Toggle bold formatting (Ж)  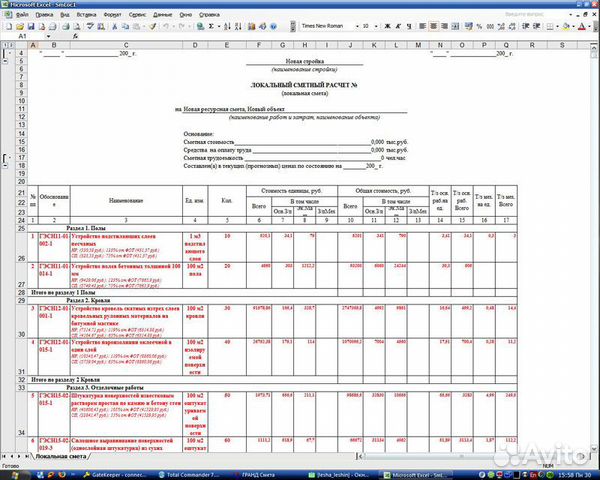387,26
